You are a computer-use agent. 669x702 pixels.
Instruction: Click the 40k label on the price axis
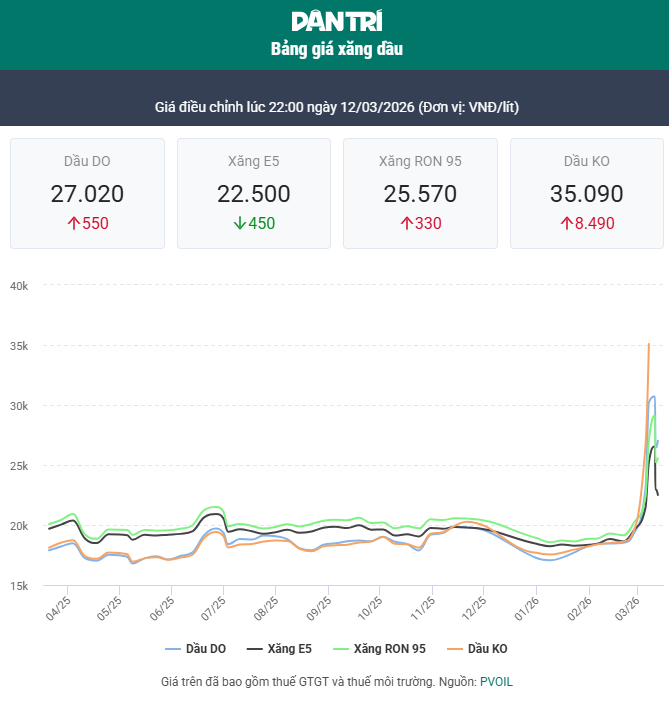(19, 286)
